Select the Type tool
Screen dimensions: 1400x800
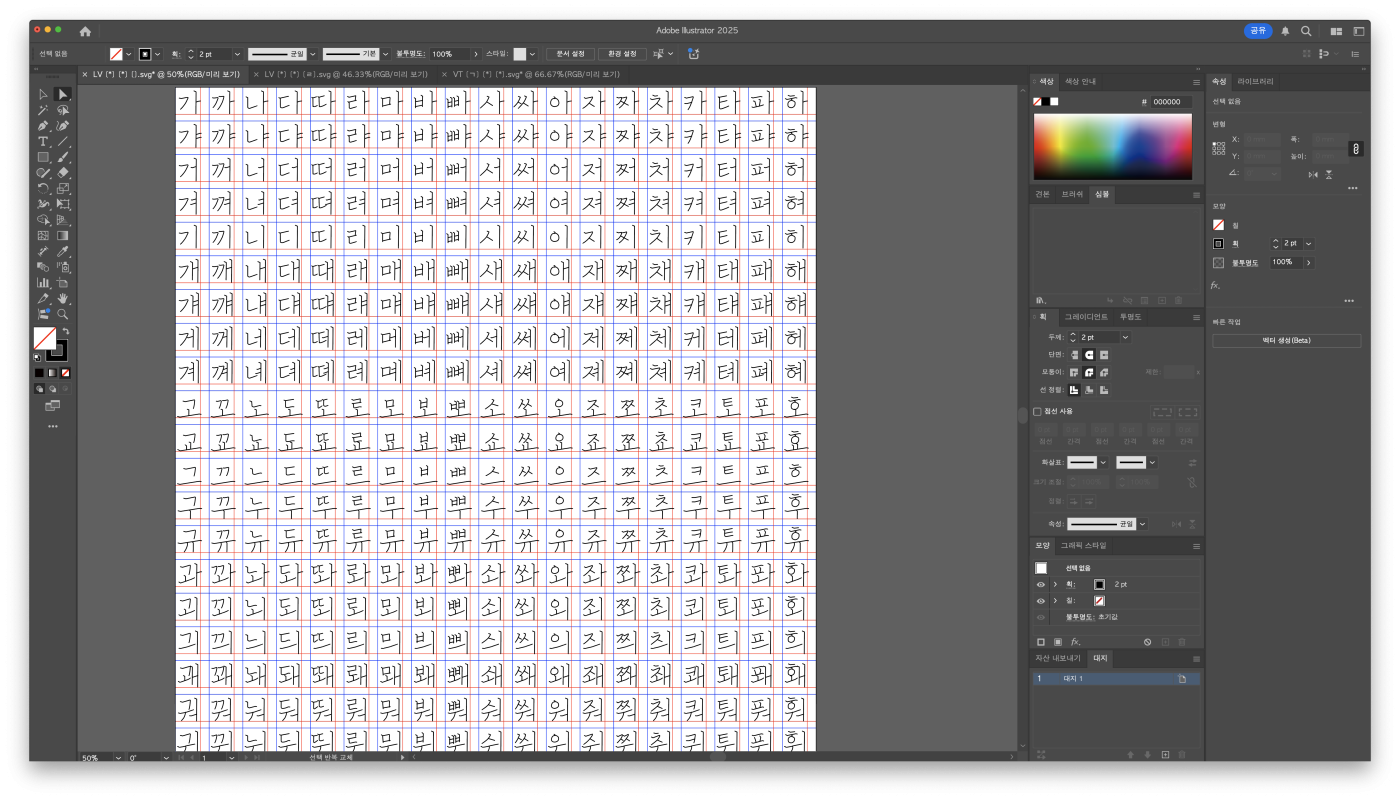[43, 142]
